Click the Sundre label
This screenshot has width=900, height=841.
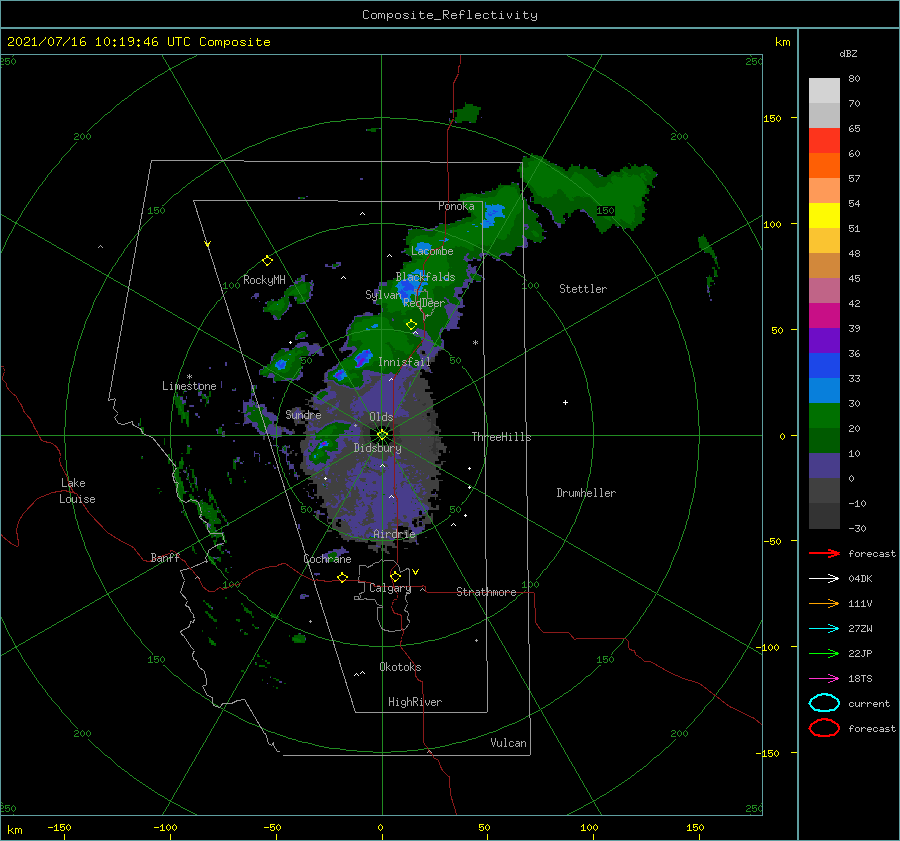pos(303,414)
